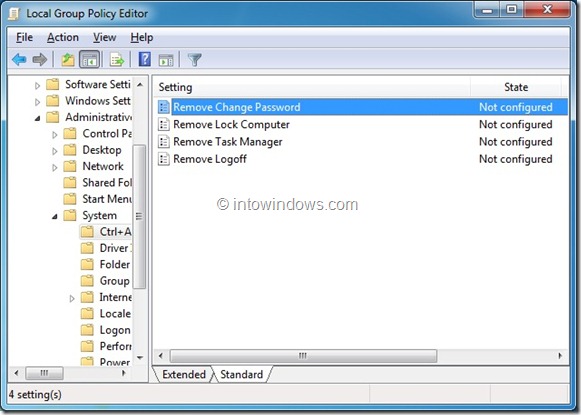The height and width of the screenshot is (415, 581).
Task: Open the File menu
Action: [x=24, y=37]
